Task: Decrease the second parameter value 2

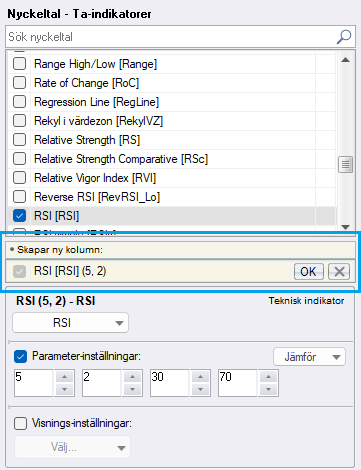Action: pyautogui.click(x=132, y=389)
